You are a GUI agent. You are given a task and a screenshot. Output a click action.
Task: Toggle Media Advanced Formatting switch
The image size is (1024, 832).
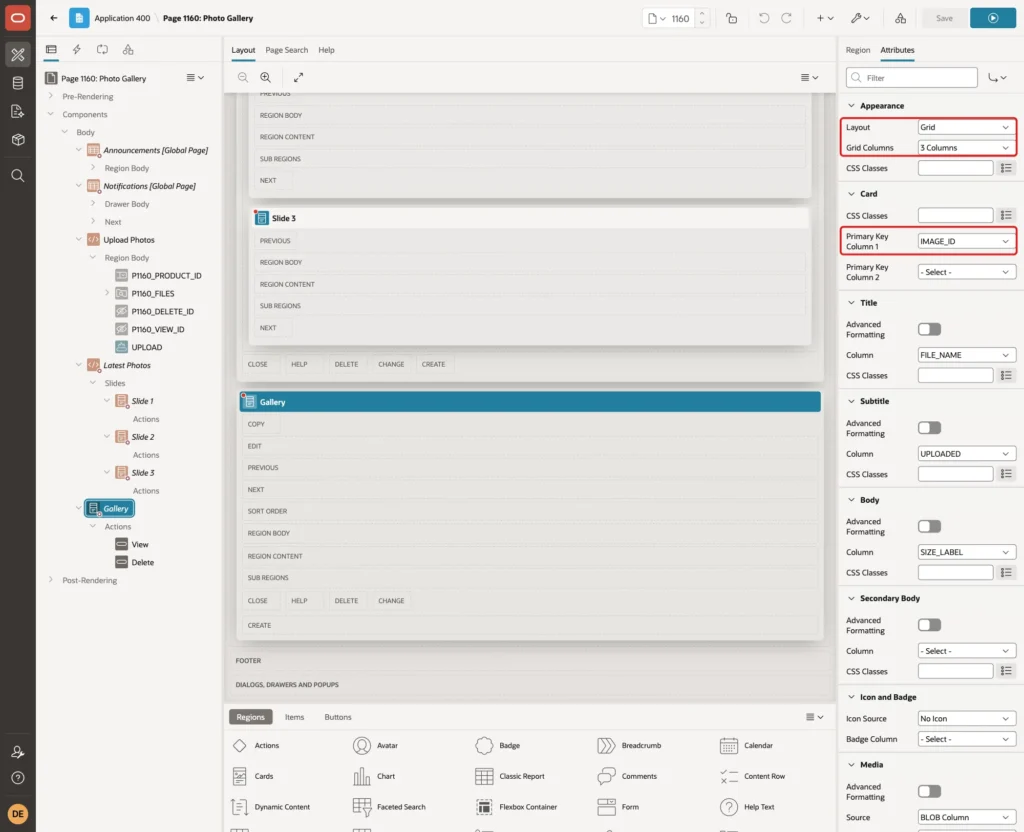pos(929,792)
